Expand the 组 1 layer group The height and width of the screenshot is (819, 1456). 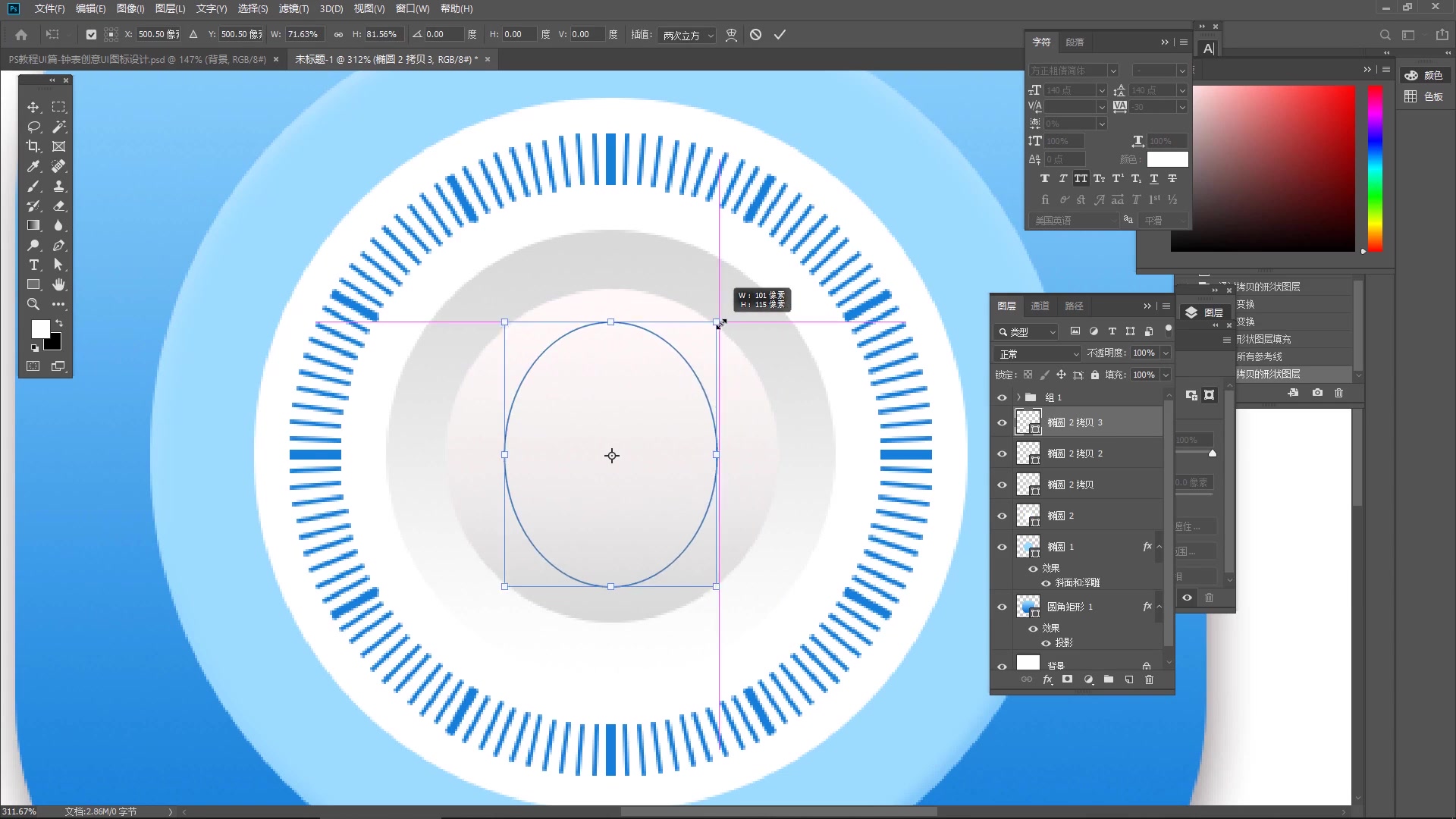pos(1018,397)
